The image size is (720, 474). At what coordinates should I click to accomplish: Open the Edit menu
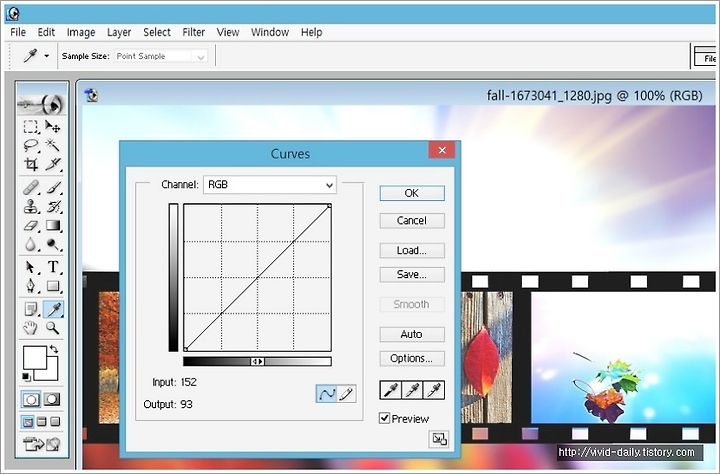pos(46,32)
